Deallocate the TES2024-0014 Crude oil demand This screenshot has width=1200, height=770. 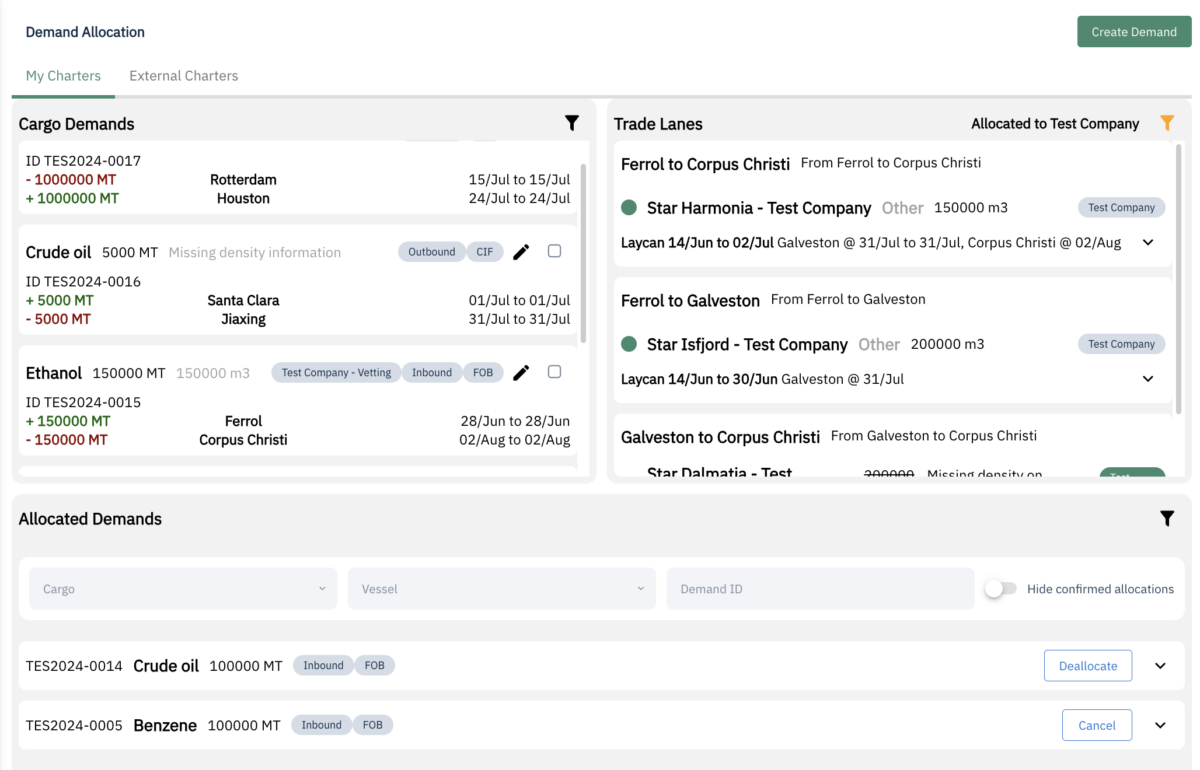(1087, 666)
